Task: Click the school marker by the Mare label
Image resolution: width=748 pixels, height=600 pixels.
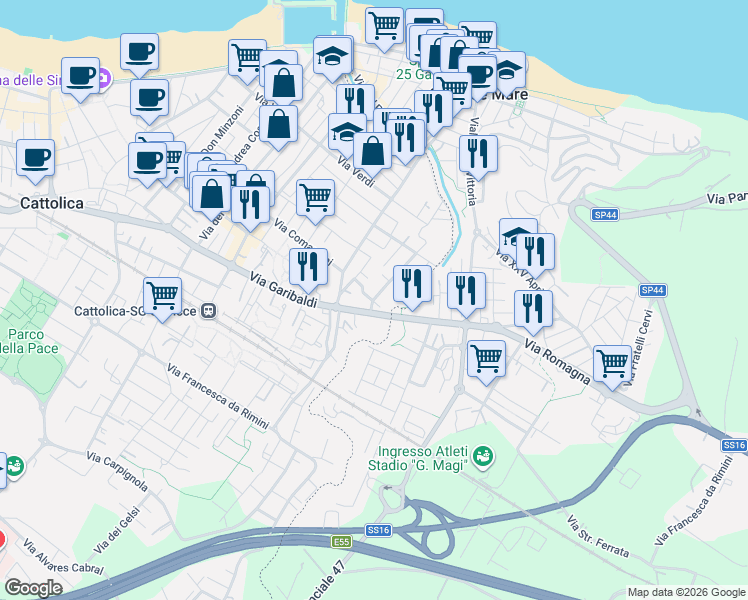Action: 511,73
